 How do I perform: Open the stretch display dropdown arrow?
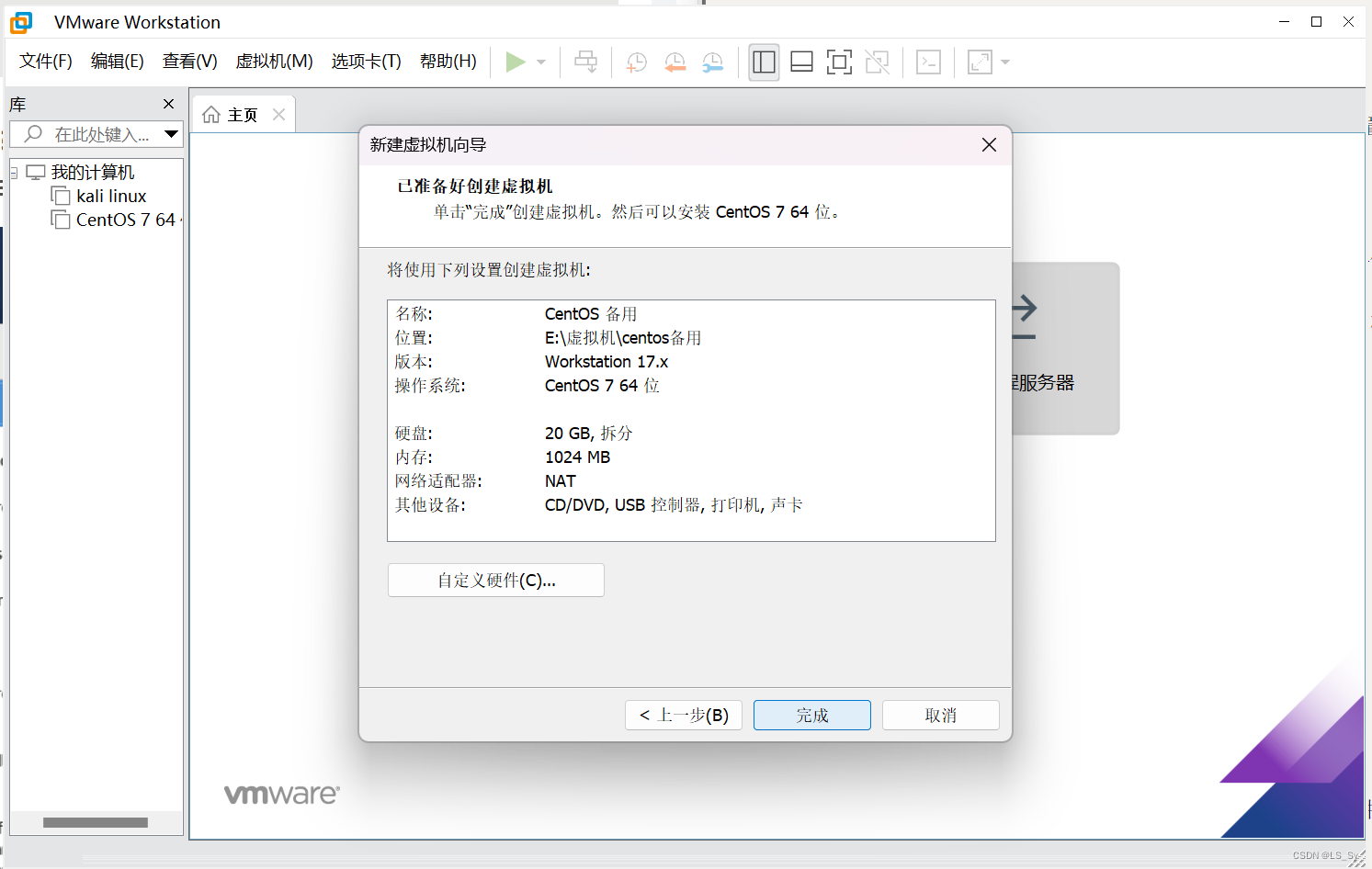coord(1005,62)
